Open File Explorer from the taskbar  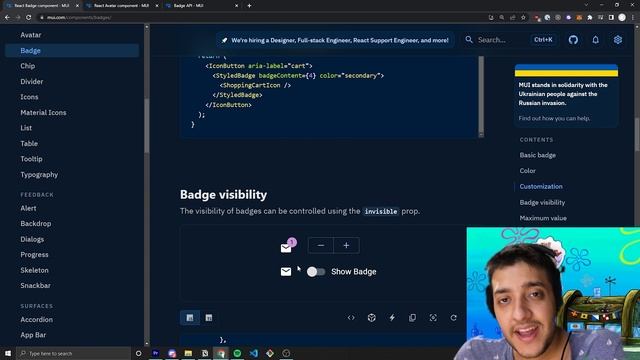pyautogui.click(x=188, y=353)
